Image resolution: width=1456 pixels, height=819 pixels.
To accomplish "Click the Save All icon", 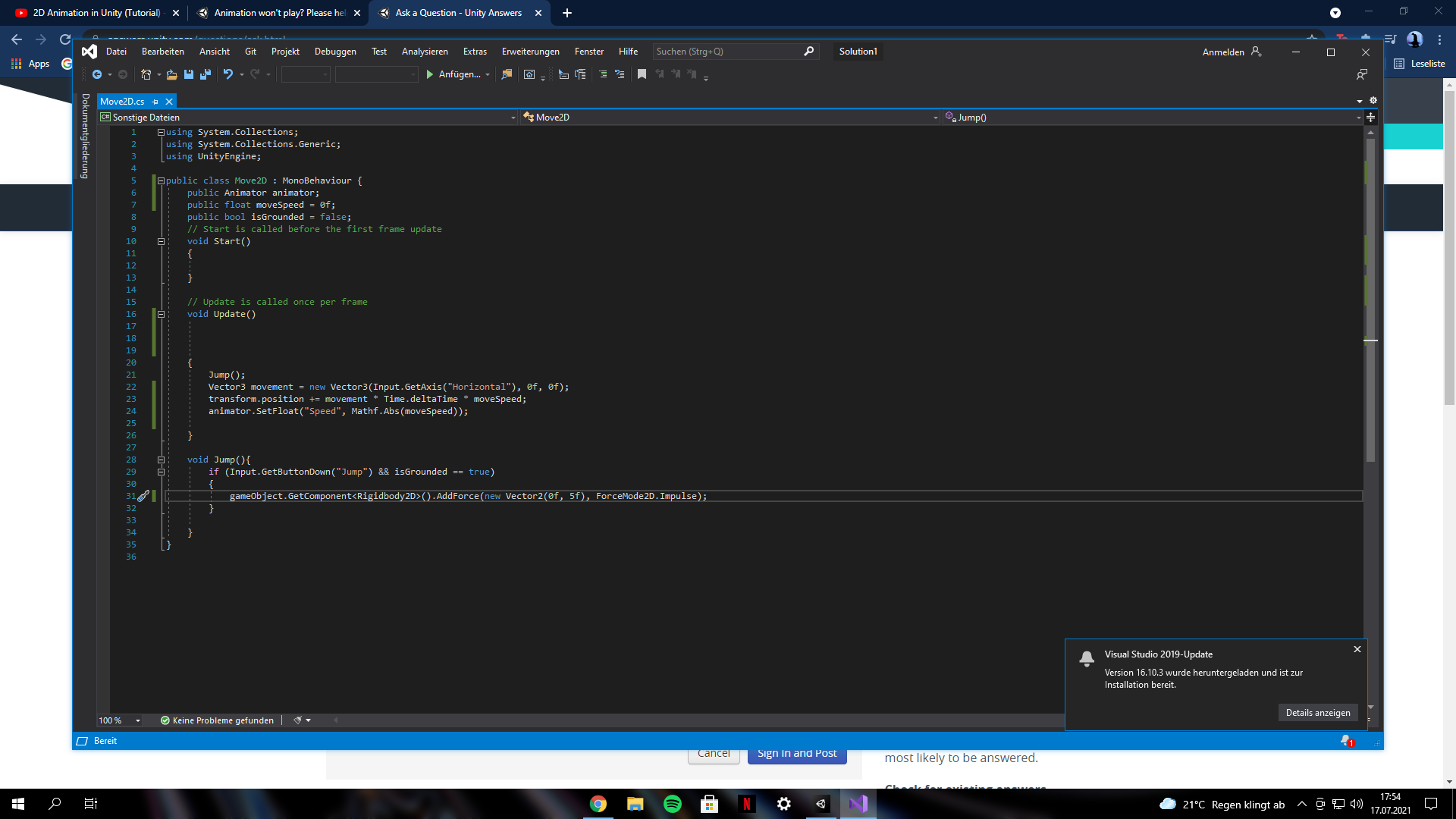I will tap(206, 74).
